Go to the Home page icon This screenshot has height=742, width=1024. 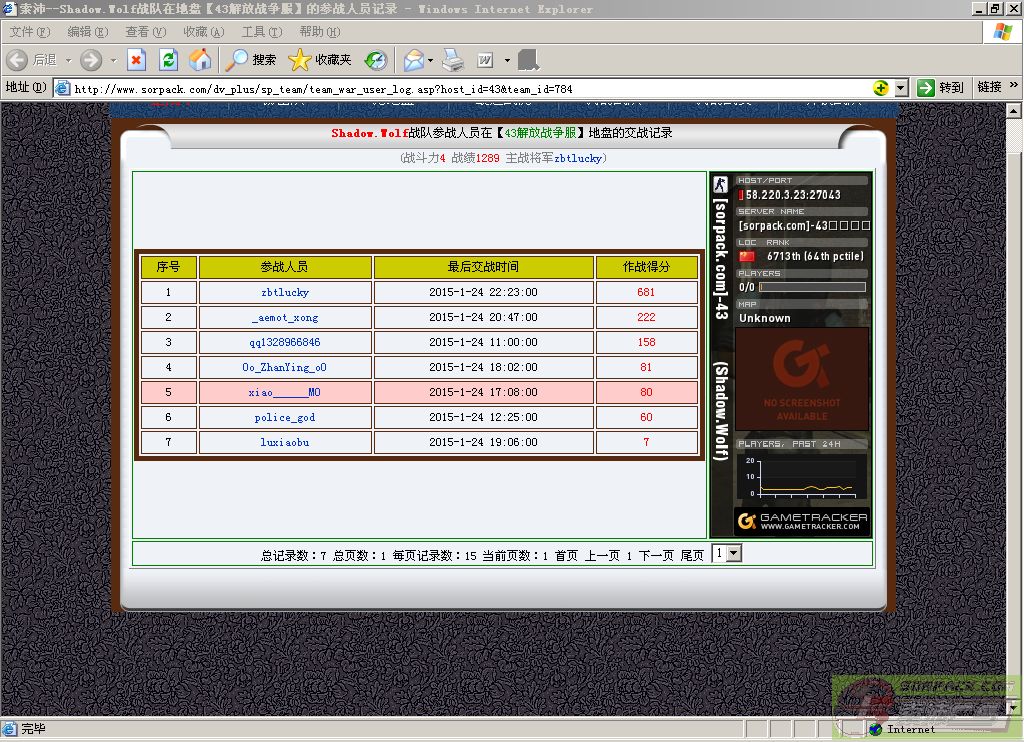coord(200,60)
